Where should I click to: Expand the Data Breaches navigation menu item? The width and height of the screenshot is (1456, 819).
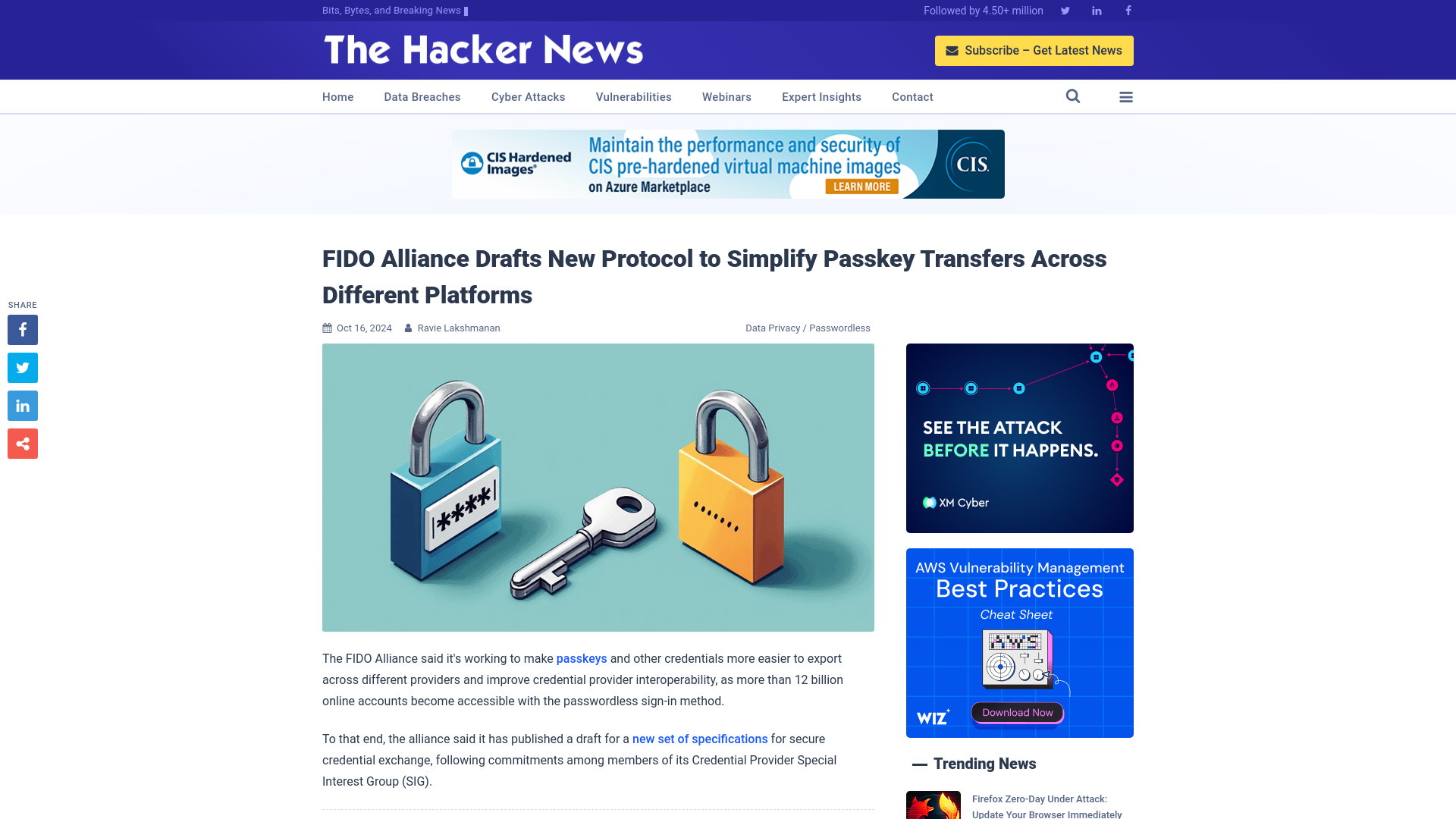tap(422, 96)
